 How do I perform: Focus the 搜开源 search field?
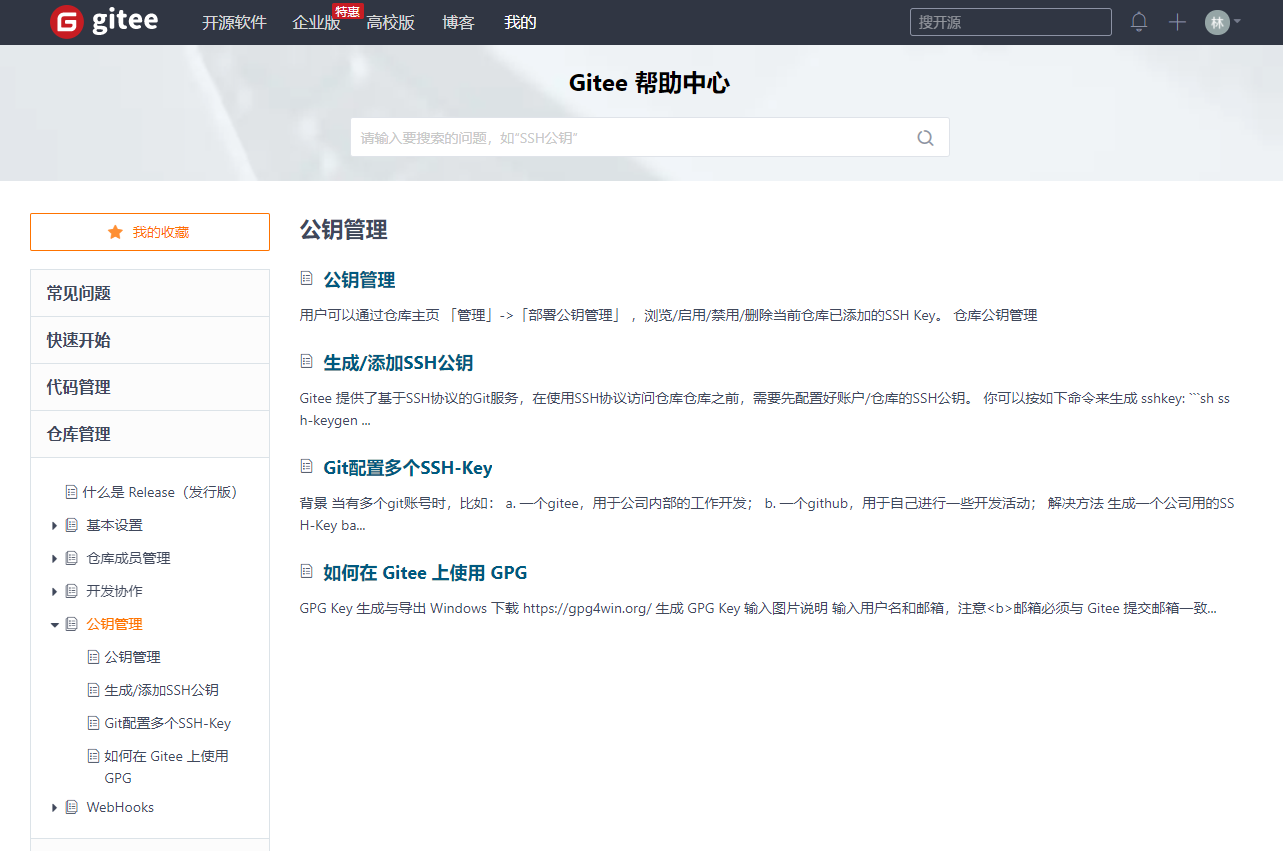click(1011, 22)
